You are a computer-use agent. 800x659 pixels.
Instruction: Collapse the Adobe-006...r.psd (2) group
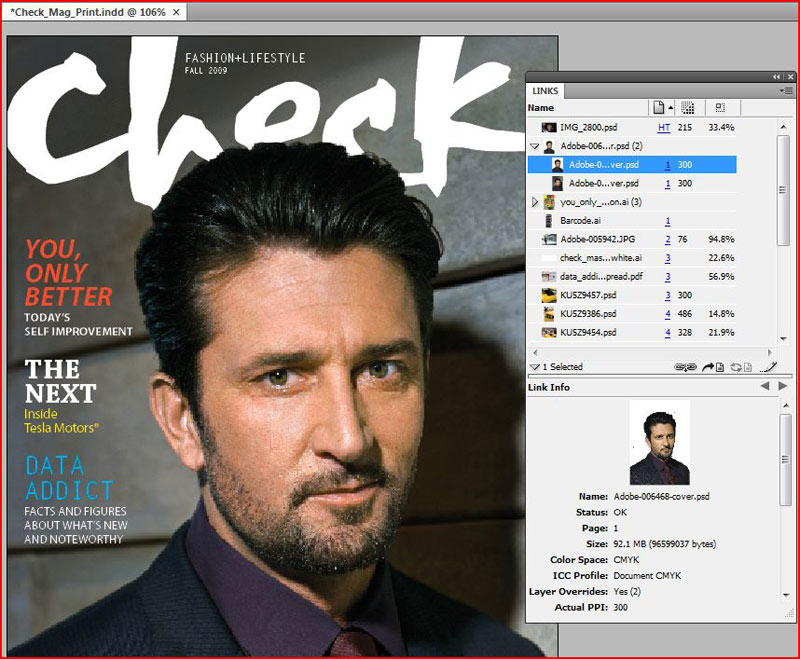(534, 146)
